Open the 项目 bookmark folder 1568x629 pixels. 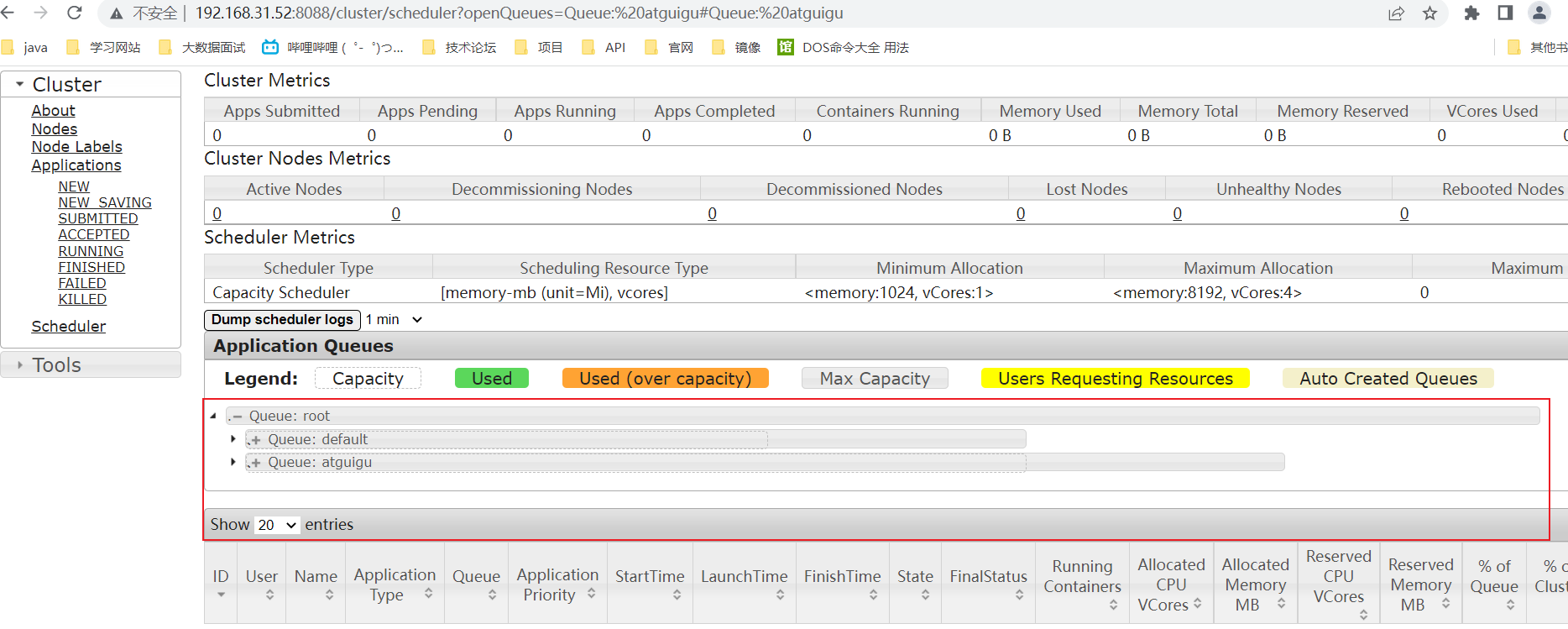coord(539,47)
